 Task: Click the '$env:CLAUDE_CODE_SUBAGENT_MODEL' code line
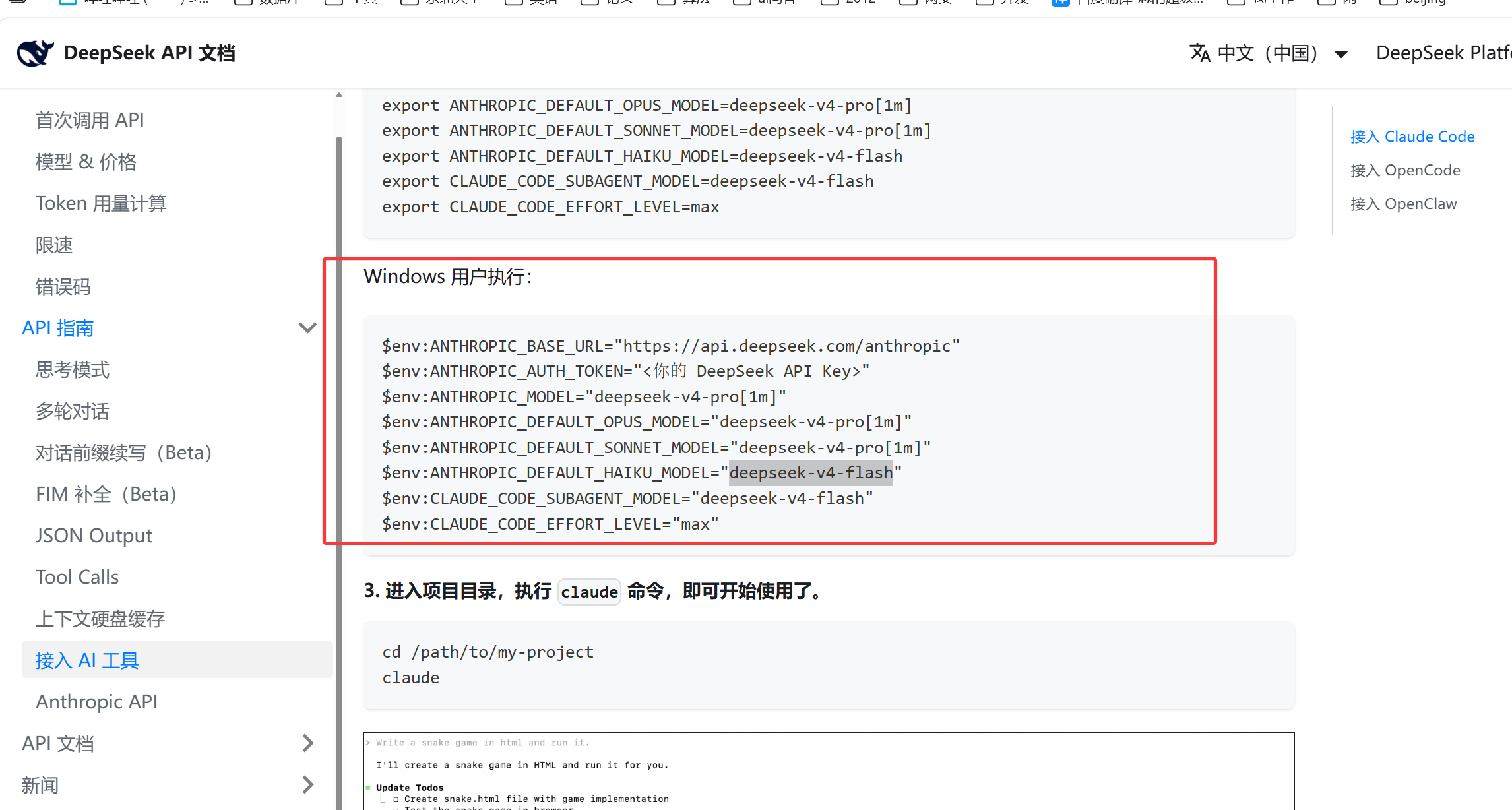point(627,499)
